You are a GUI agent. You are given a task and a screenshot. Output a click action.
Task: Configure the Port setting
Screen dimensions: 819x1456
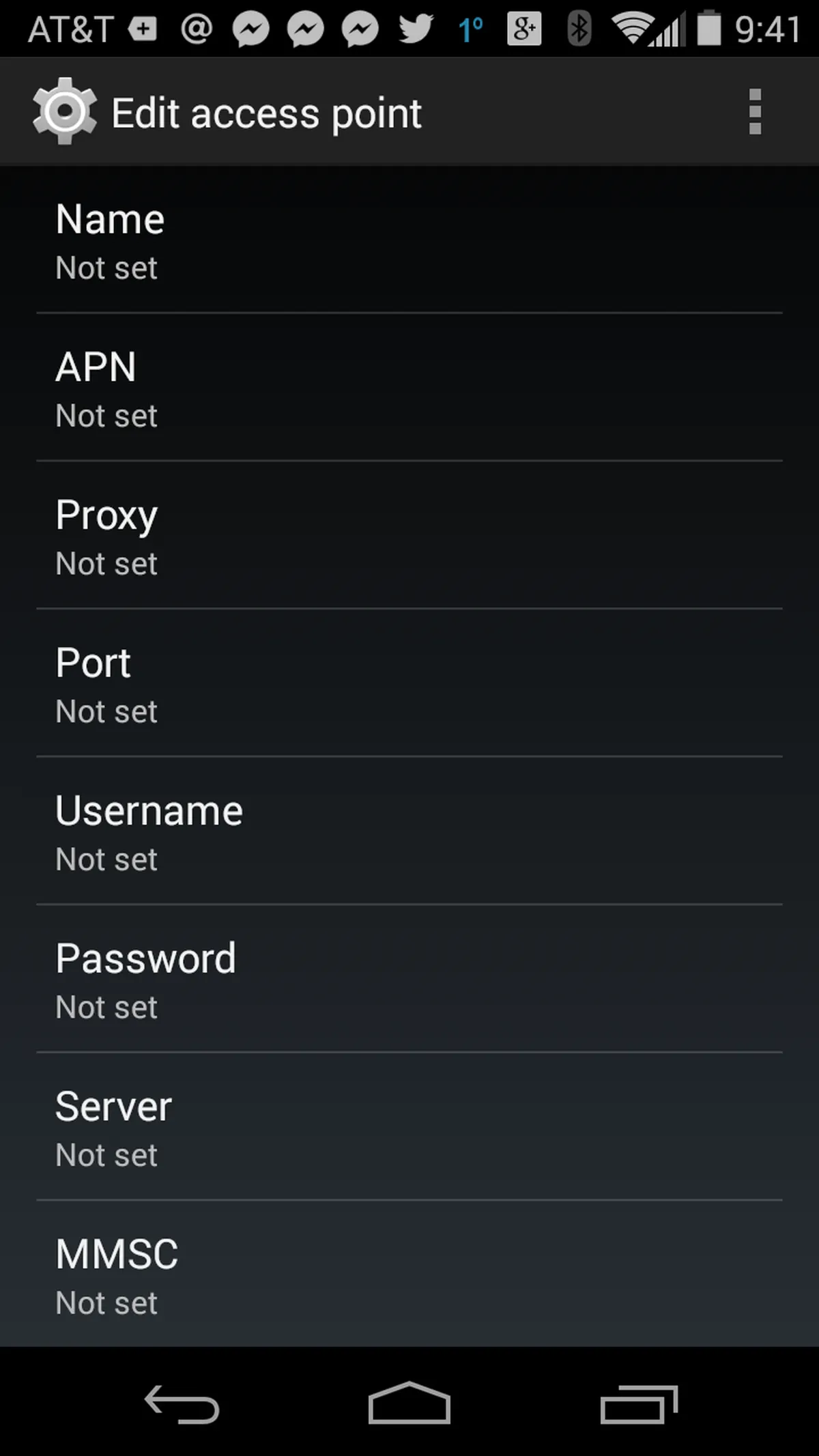coord(409,685)
